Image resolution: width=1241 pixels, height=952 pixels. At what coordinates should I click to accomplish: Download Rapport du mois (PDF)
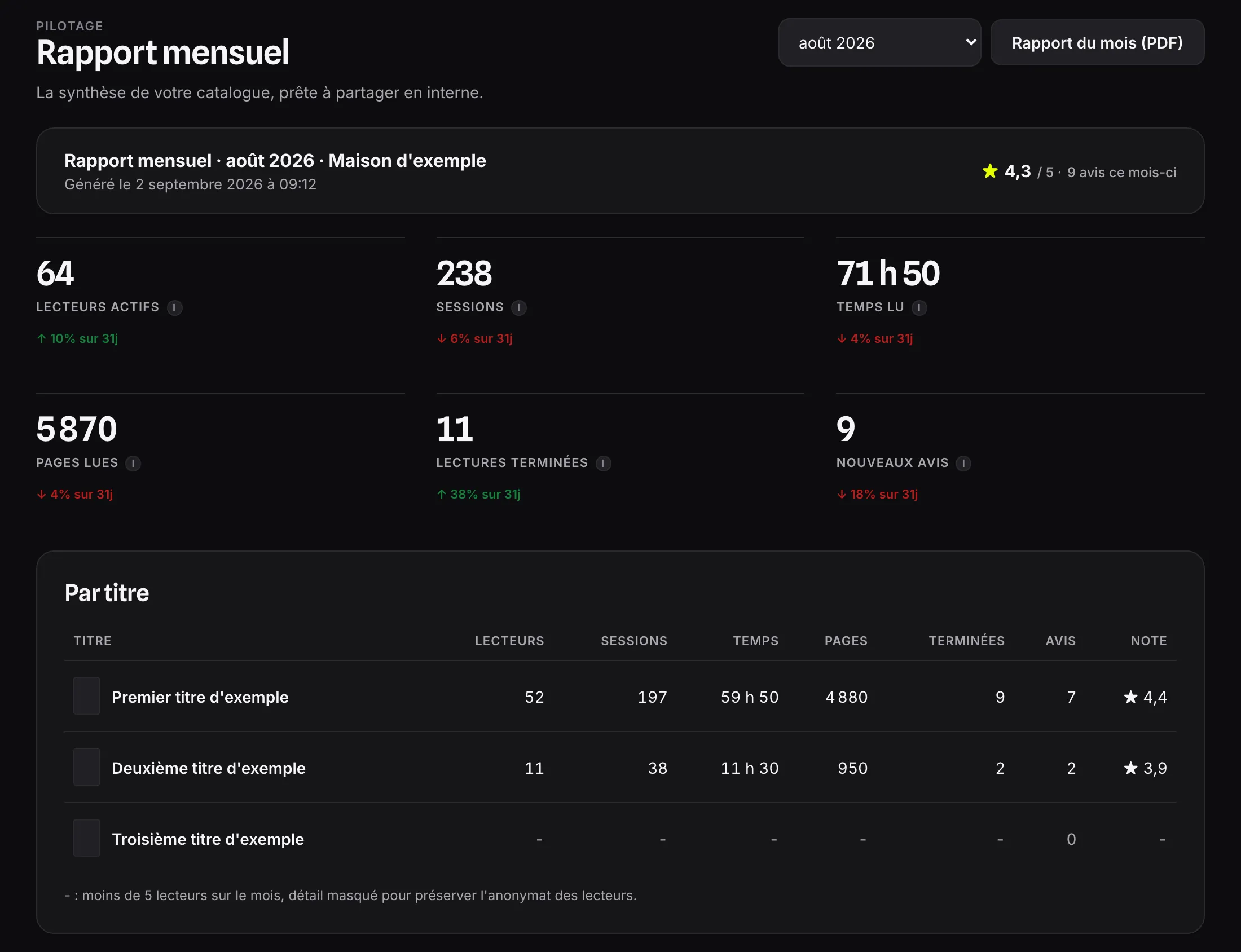(1097, 42)
